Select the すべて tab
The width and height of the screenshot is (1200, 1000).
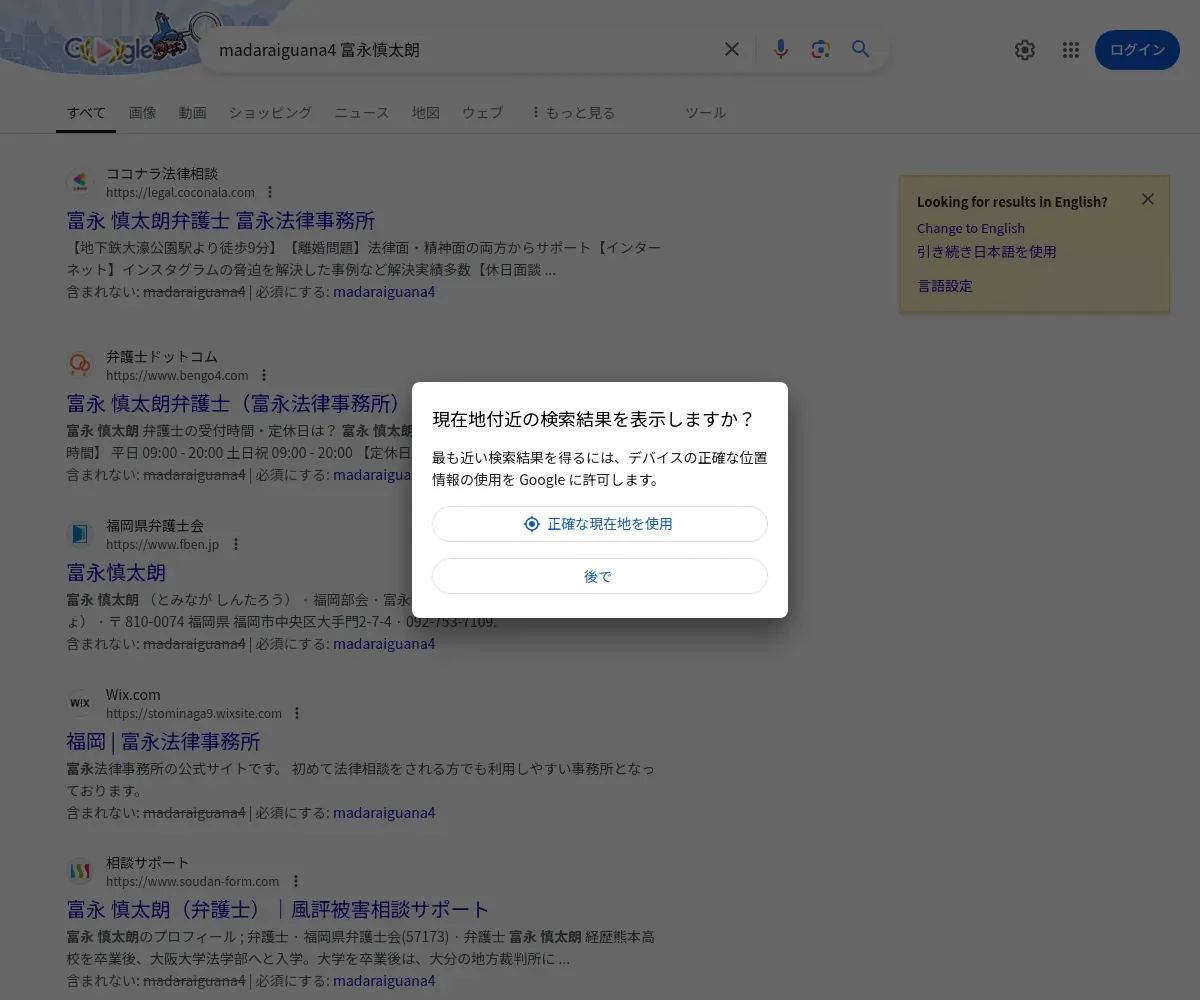pyautogui.click(x=86, y=113)
